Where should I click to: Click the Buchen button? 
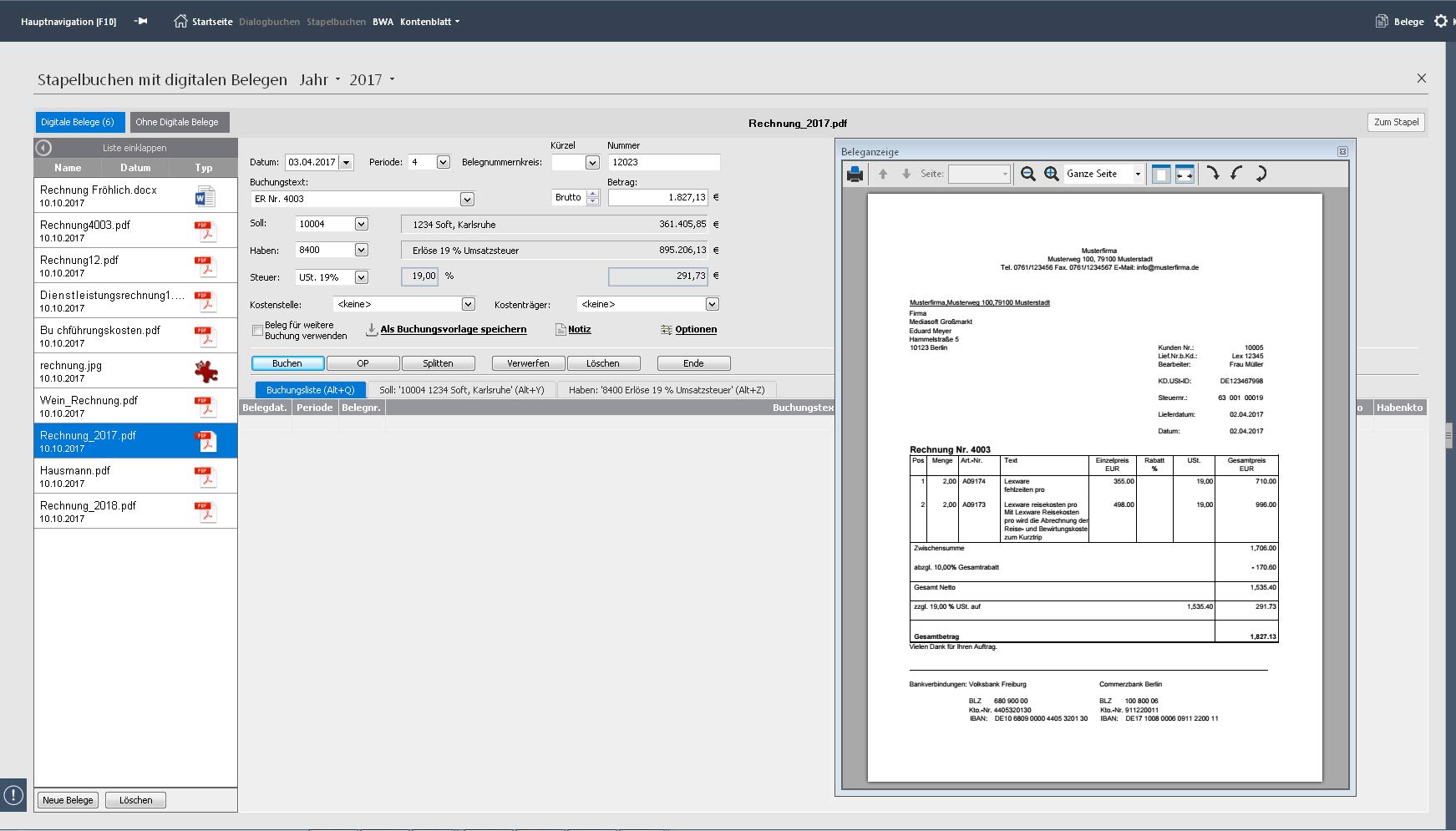tap(287, 363)
